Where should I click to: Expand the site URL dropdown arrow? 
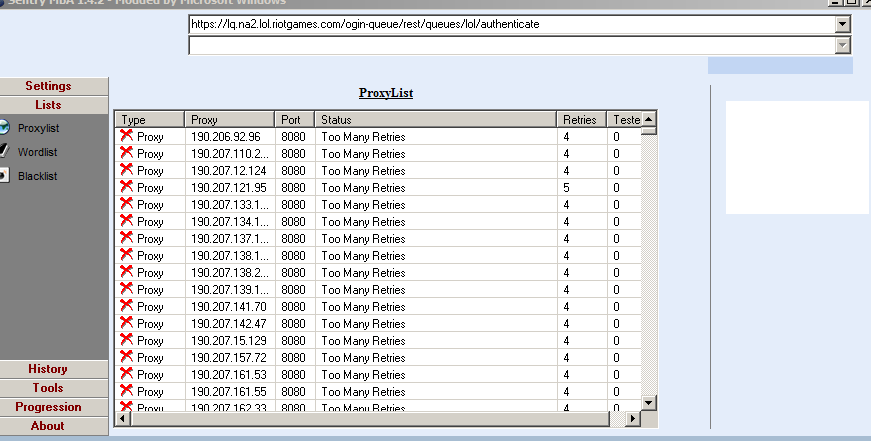[x=843, y=24]
